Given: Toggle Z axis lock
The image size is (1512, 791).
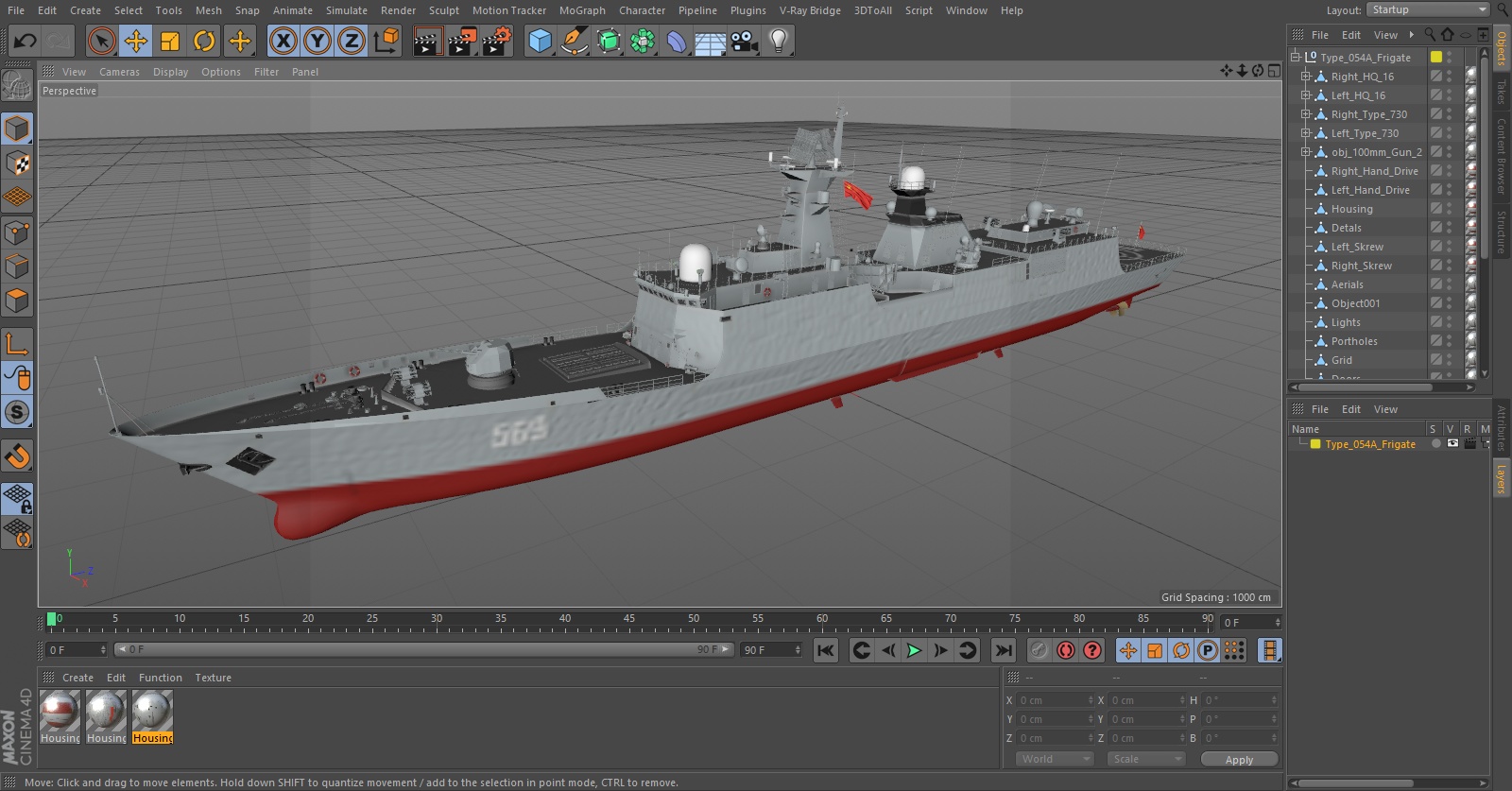Looking at the screenshot, I should pos(352,41).
